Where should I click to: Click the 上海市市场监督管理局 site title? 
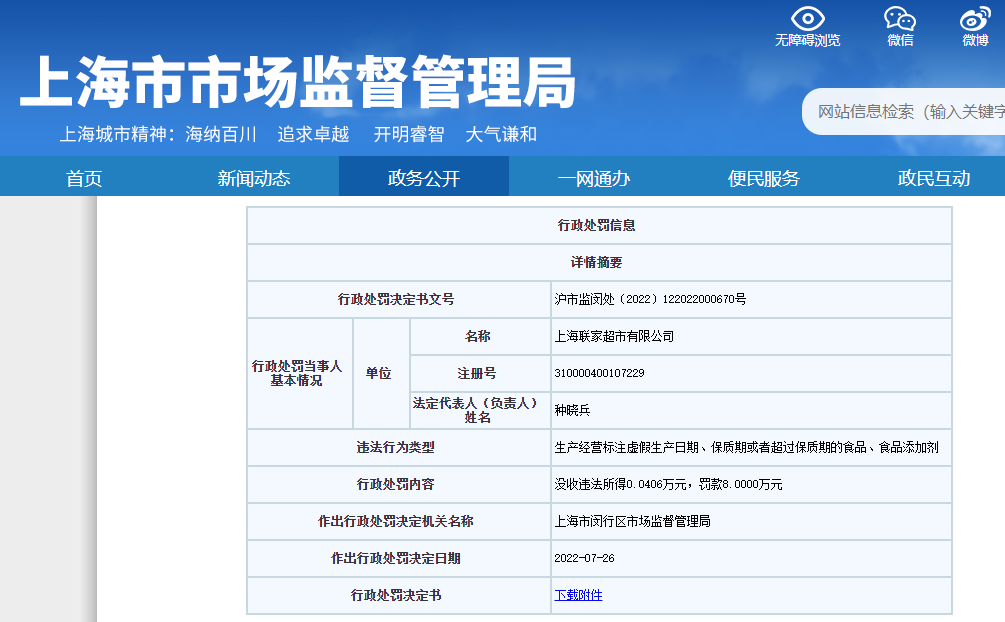coord(298,82)
